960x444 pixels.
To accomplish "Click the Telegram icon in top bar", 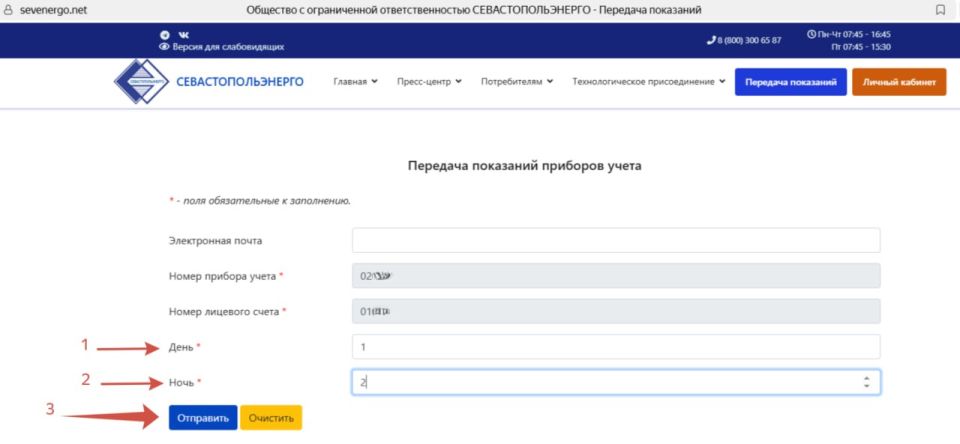I will click(164, 34).
